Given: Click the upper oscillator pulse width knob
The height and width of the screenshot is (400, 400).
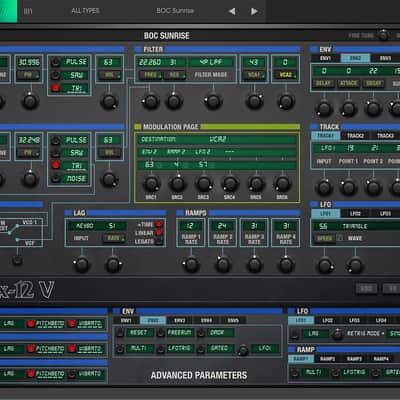Looking at the screenshot, I should (30, 101).
